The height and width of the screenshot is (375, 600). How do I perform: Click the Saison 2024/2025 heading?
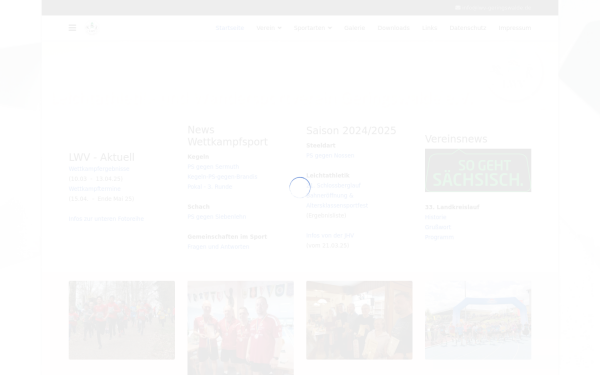click(x=351, y=130)
